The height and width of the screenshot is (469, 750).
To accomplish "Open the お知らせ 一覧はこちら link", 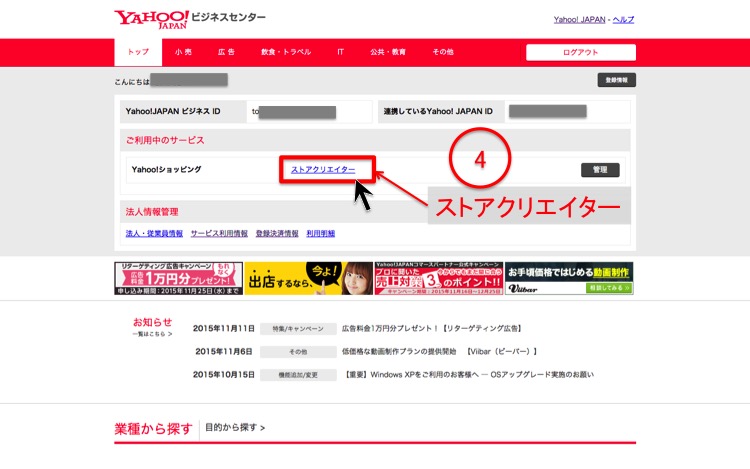I will (x=153, y=334).
